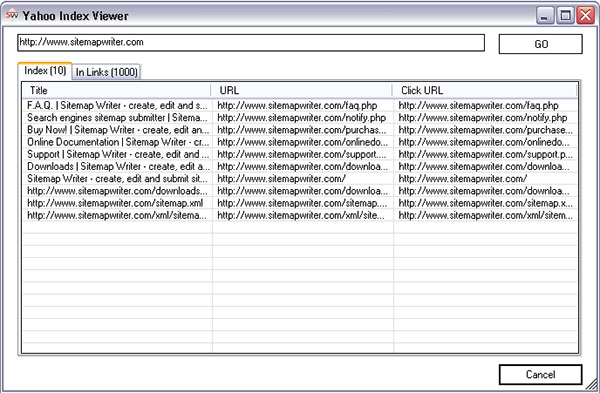
Task: Click URL column cell ending in 'support....'
Action: tap(302, 154)
